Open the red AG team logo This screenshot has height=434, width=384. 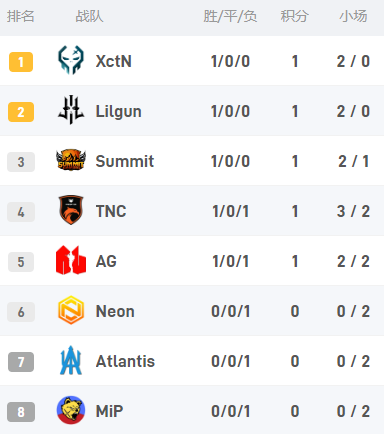pyautogui.click(x=71, y=260)
